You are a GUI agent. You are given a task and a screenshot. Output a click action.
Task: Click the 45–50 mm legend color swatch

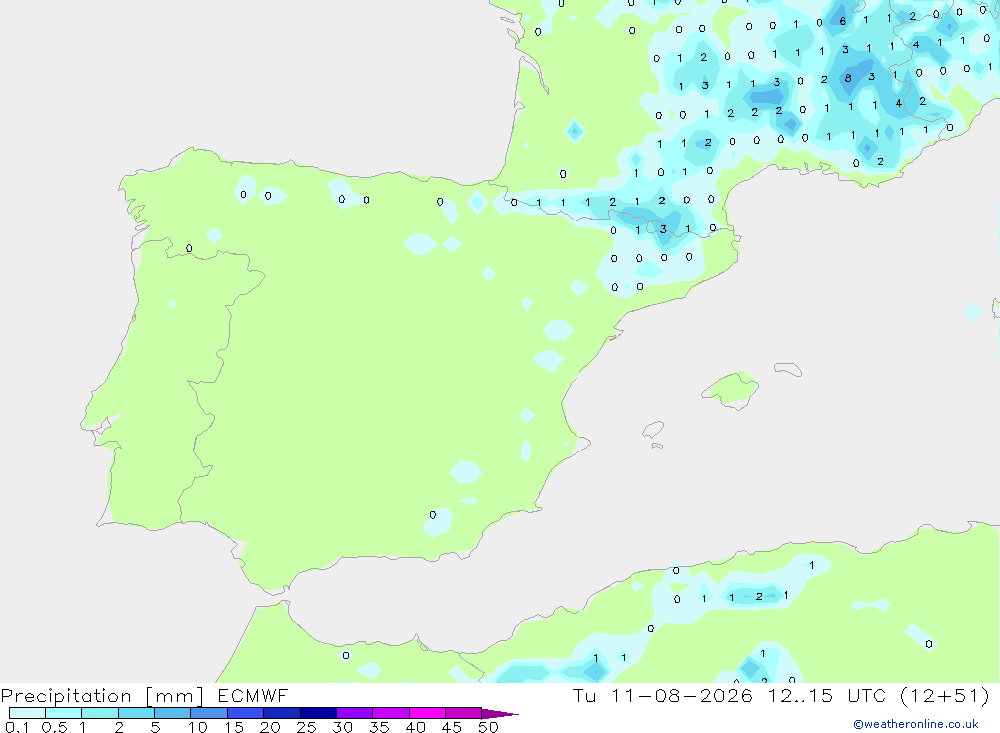[x=464, y=713]
